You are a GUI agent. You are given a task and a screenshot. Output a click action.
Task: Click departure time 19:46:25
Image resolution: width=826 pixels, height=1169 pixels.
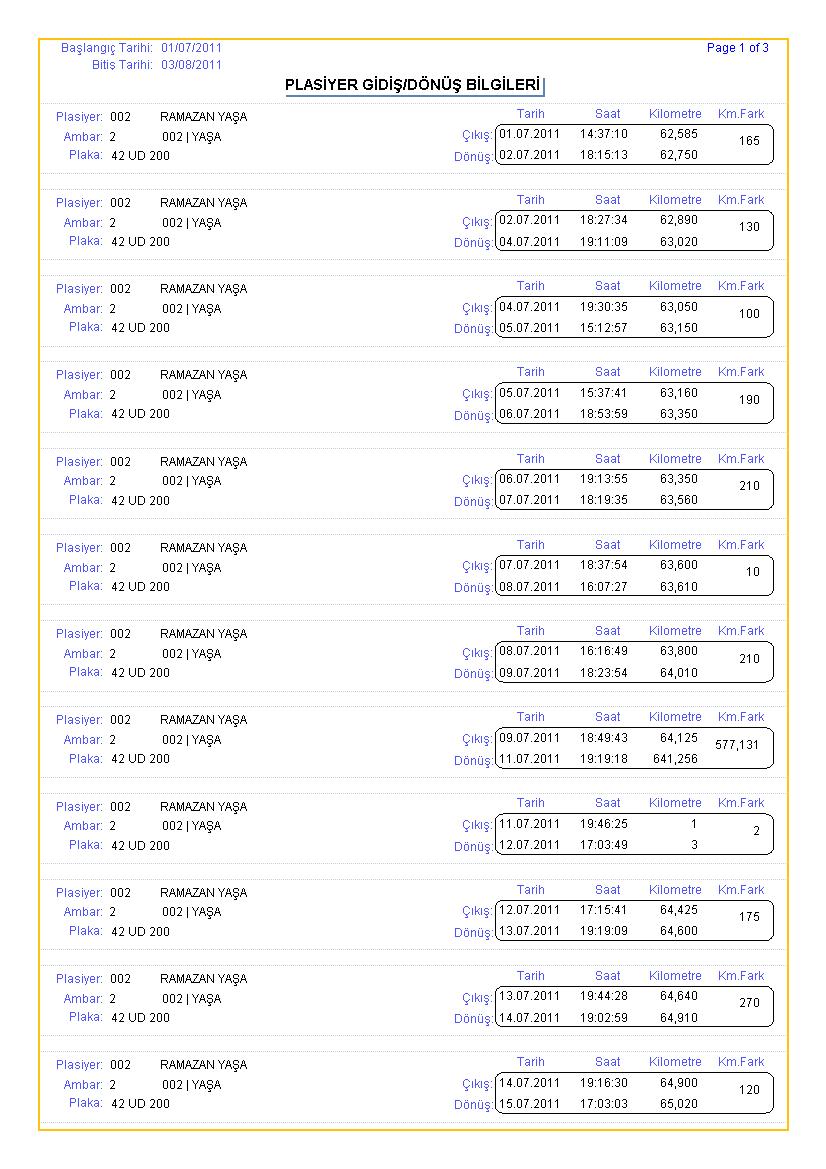click(x=604, y=824)
